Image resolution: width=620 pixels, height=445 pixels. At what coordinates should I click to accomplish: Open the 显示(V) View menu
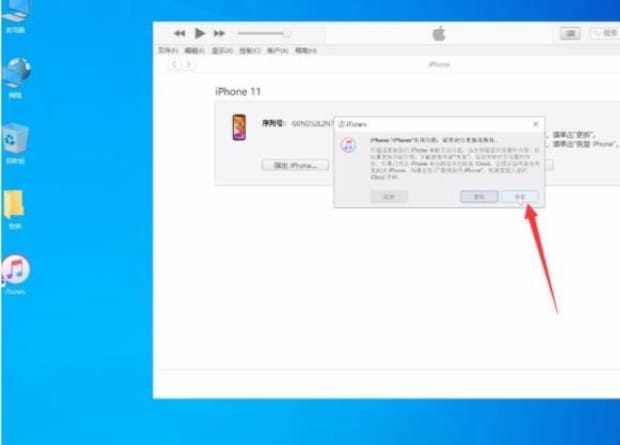pos(222,51)
